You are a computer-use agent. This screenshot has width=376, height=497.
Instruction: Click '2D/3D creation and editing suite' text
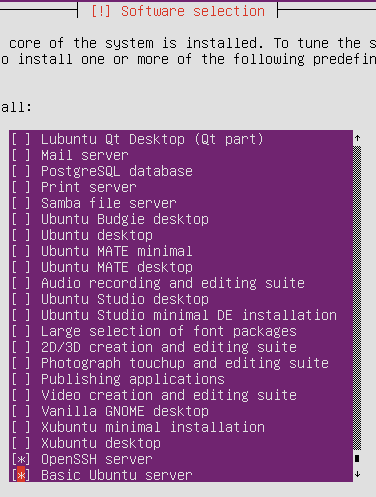click(x=169, y=347)
